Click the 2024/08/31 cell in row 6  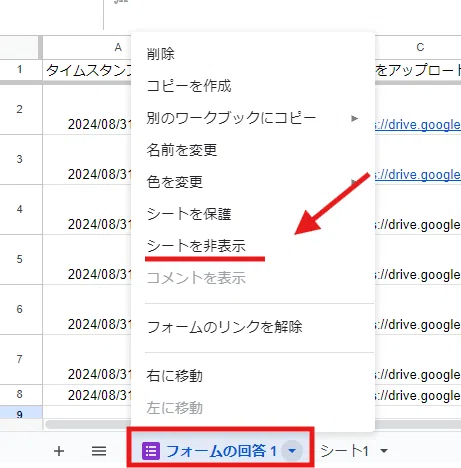point(87,310)
